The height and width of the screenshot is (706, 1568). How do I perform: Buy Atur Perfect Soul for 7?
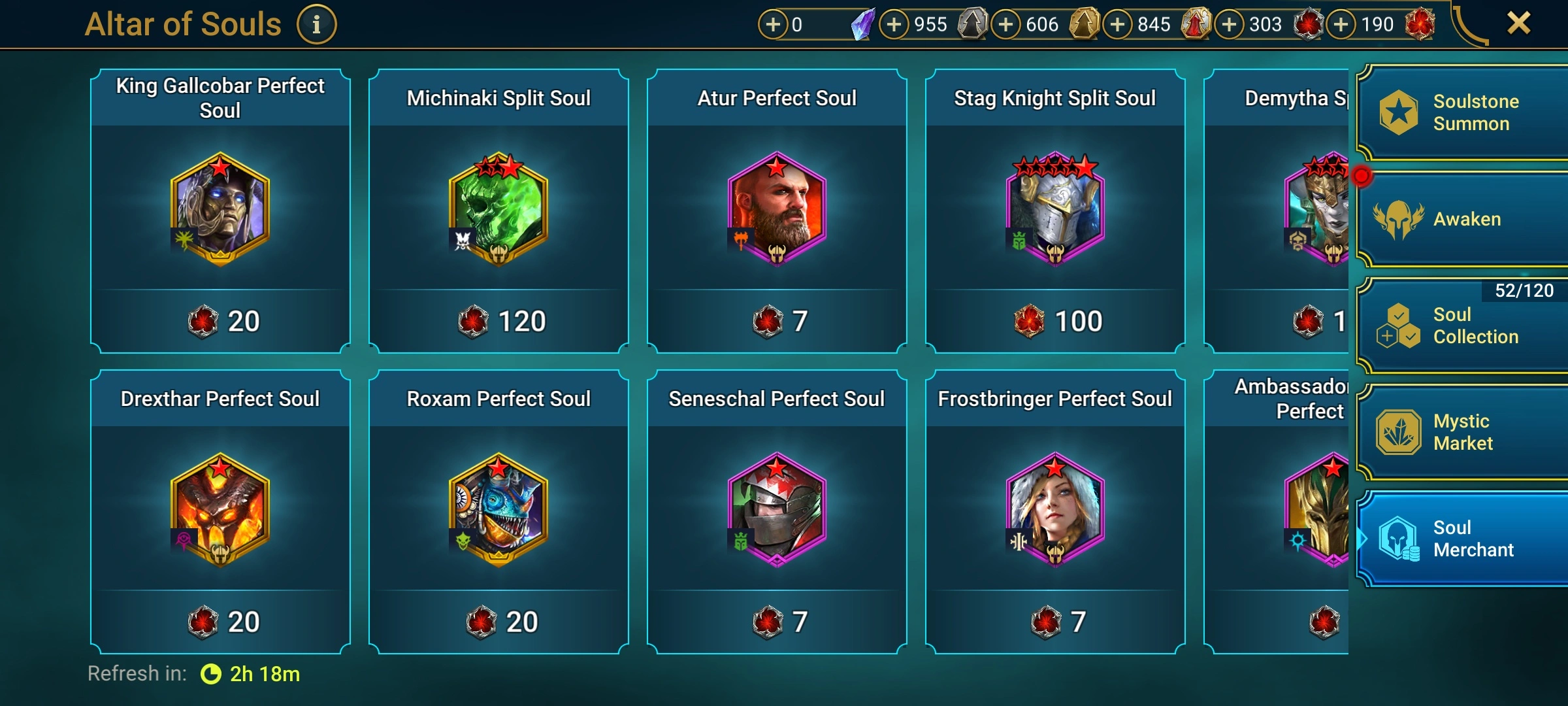tap(777, 321)
